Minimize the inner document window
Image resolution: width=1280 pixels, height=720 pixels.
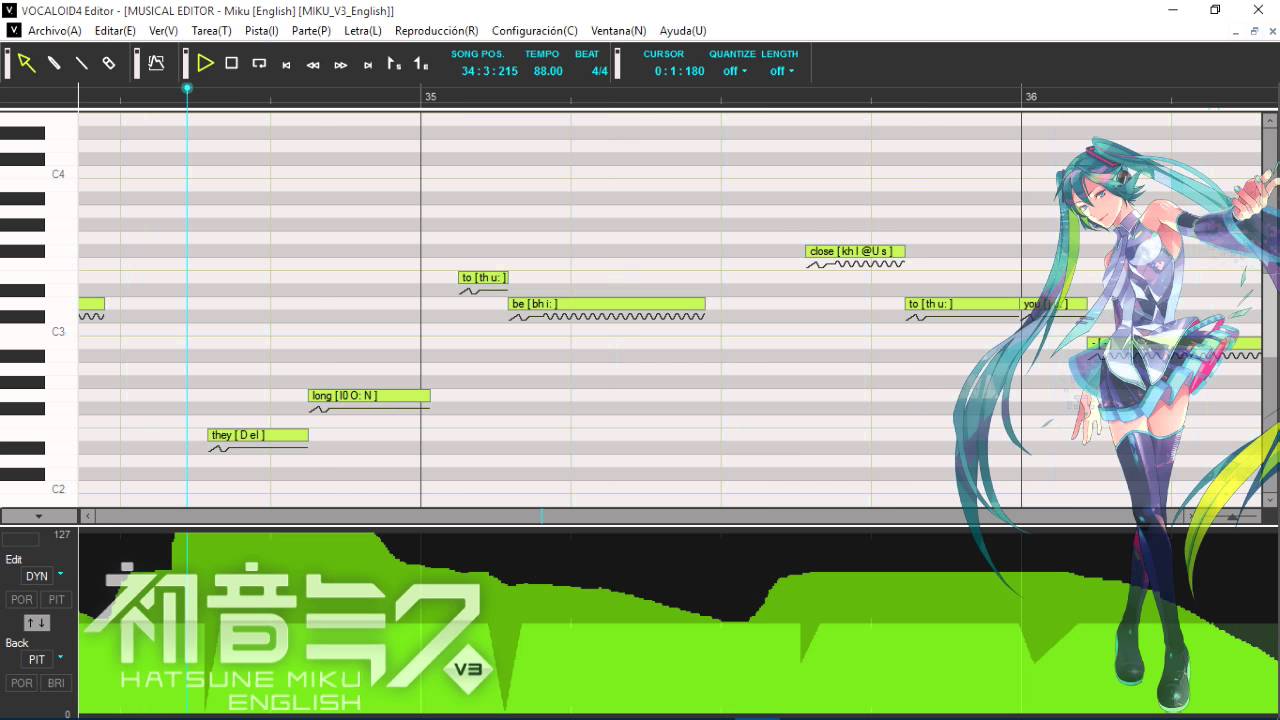coord(1237,31)
